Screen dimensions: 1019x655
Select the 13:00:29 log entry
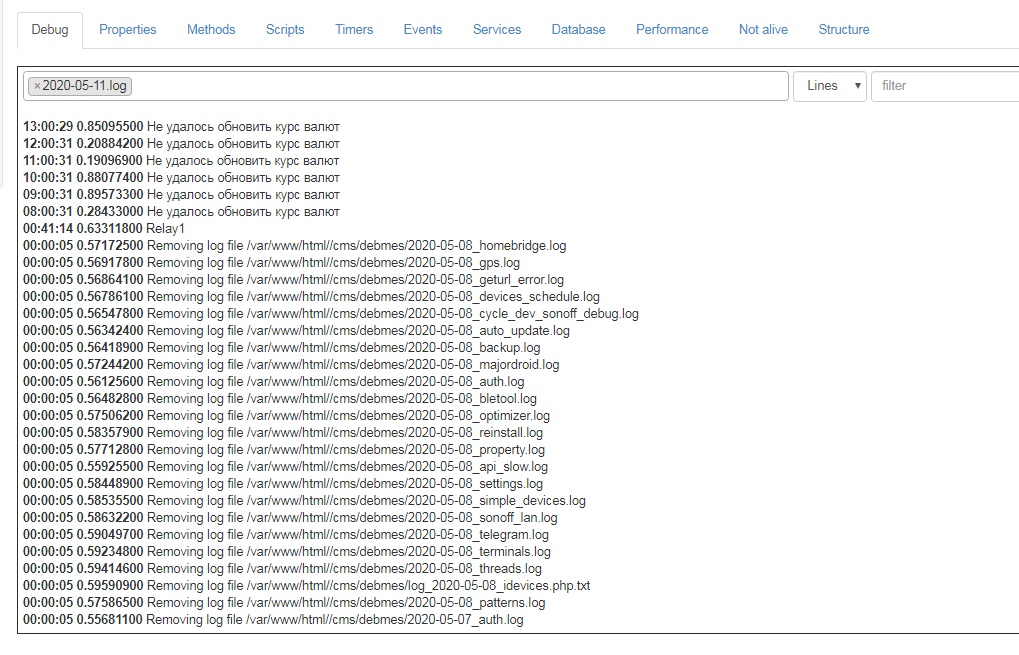point(181,127)
